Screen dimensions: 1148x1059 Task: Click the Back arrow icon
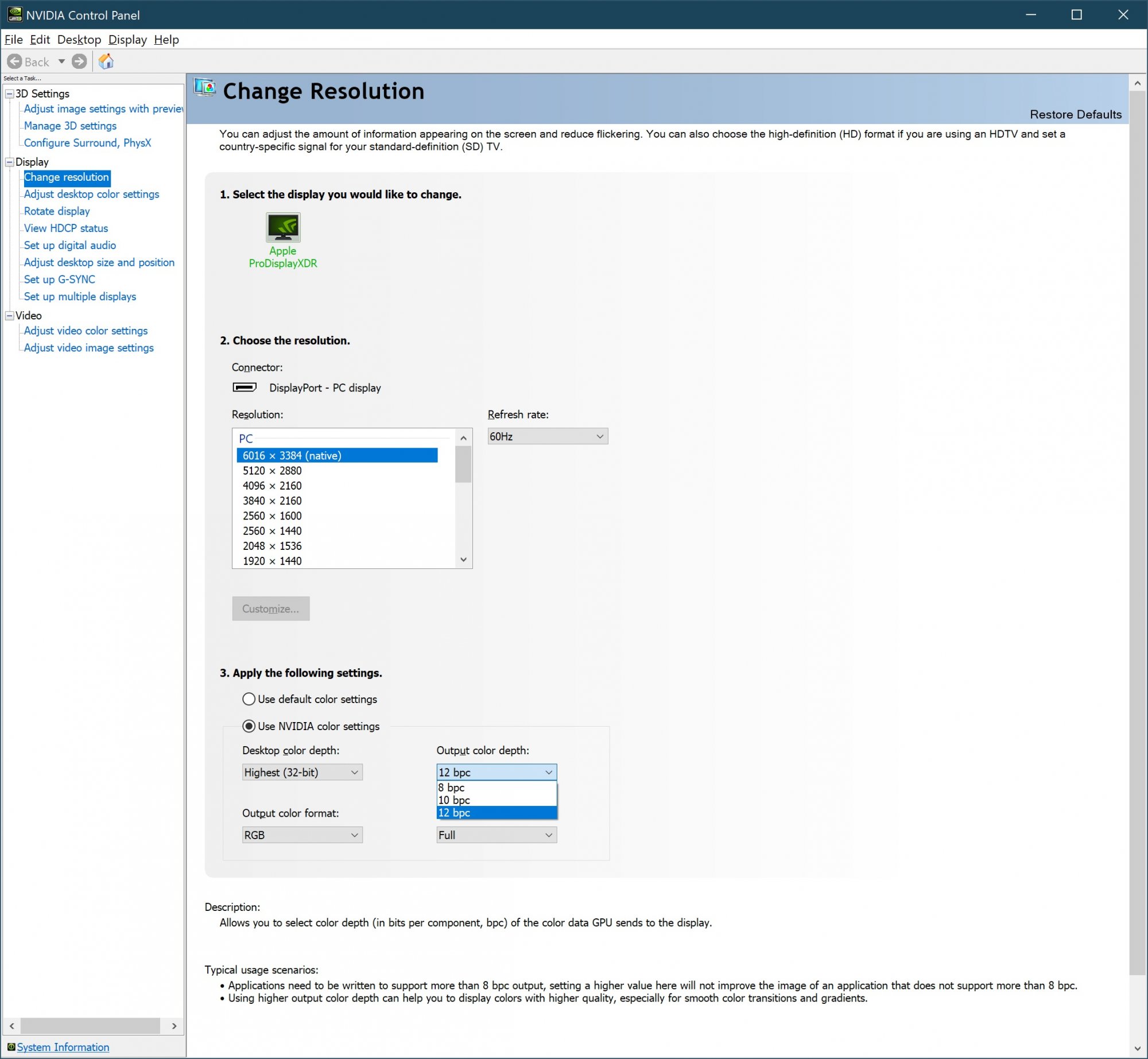click(15, 61)
